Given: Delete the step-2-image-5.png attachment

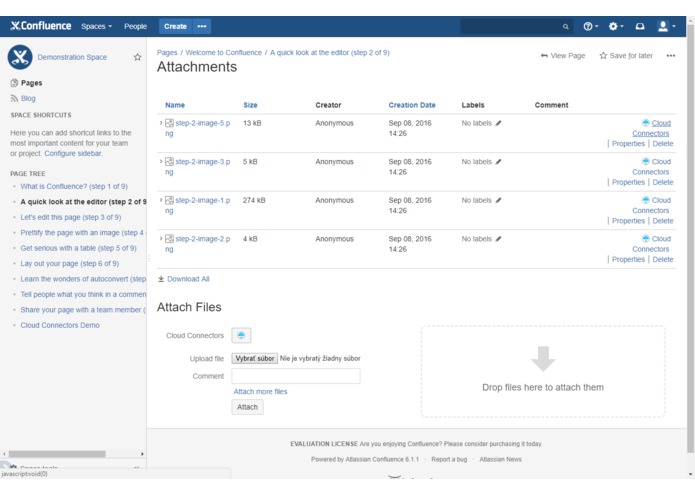Looking at the screenshot, I should pyautogui.click(x=663, y=144).
